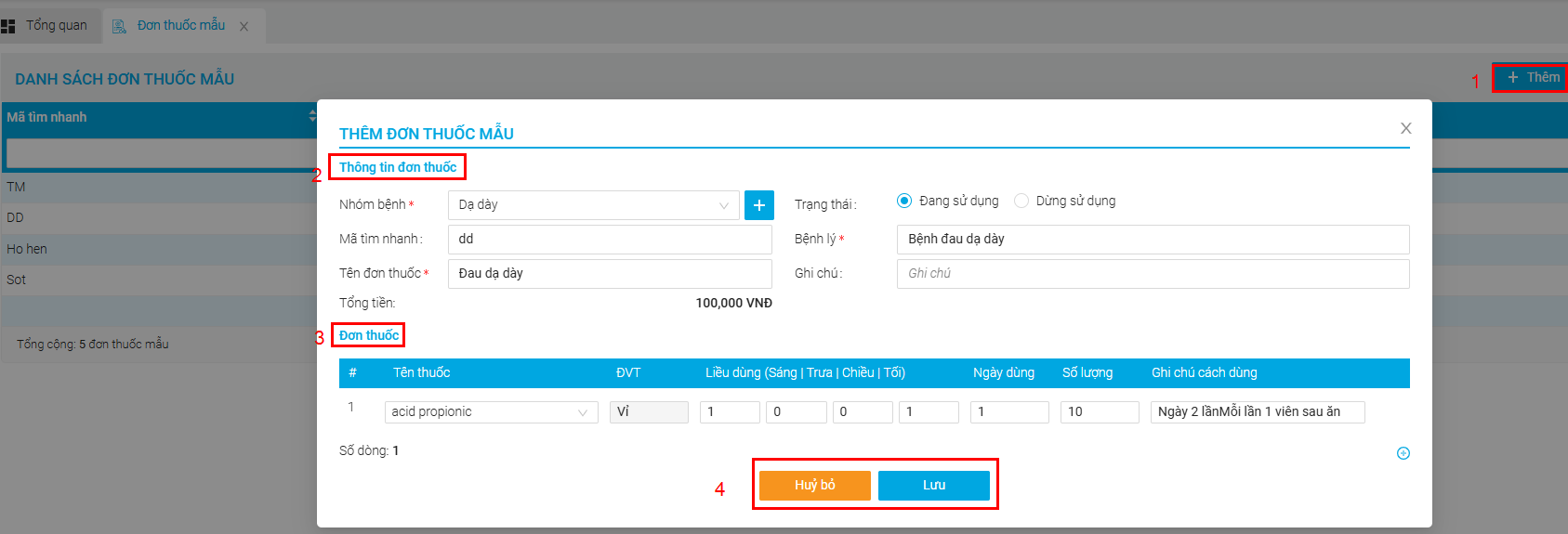Screen dimensions: 1568x534
Task: Click the Huỷ bỏ button
Action: [x=815, y=486]
